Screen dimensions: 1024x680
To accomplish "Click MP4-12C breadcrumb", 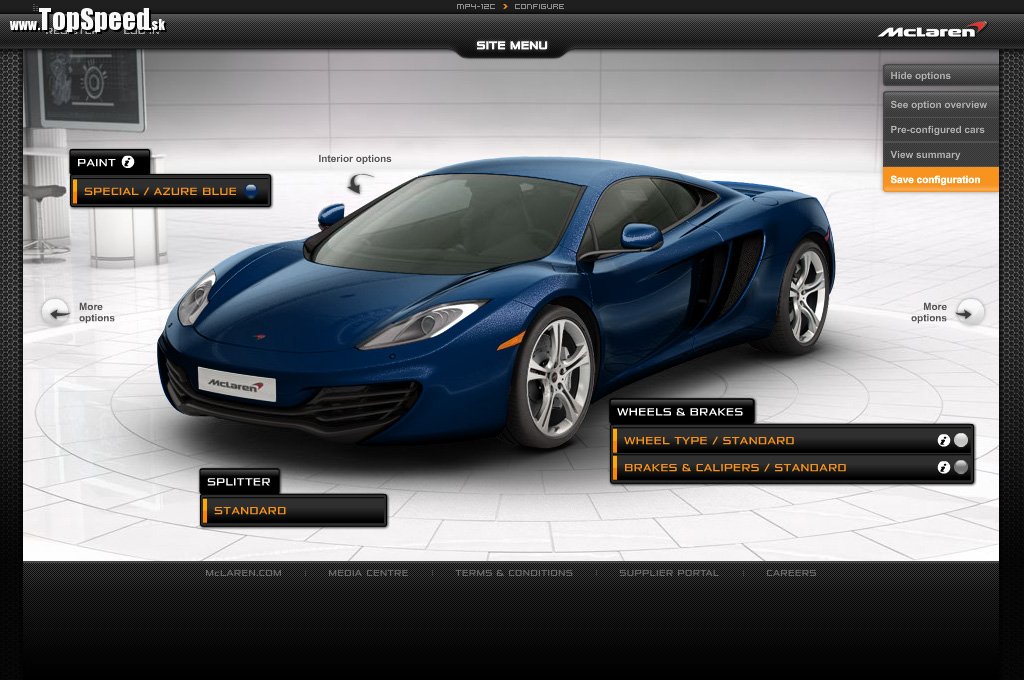I will tap(475, 7).
